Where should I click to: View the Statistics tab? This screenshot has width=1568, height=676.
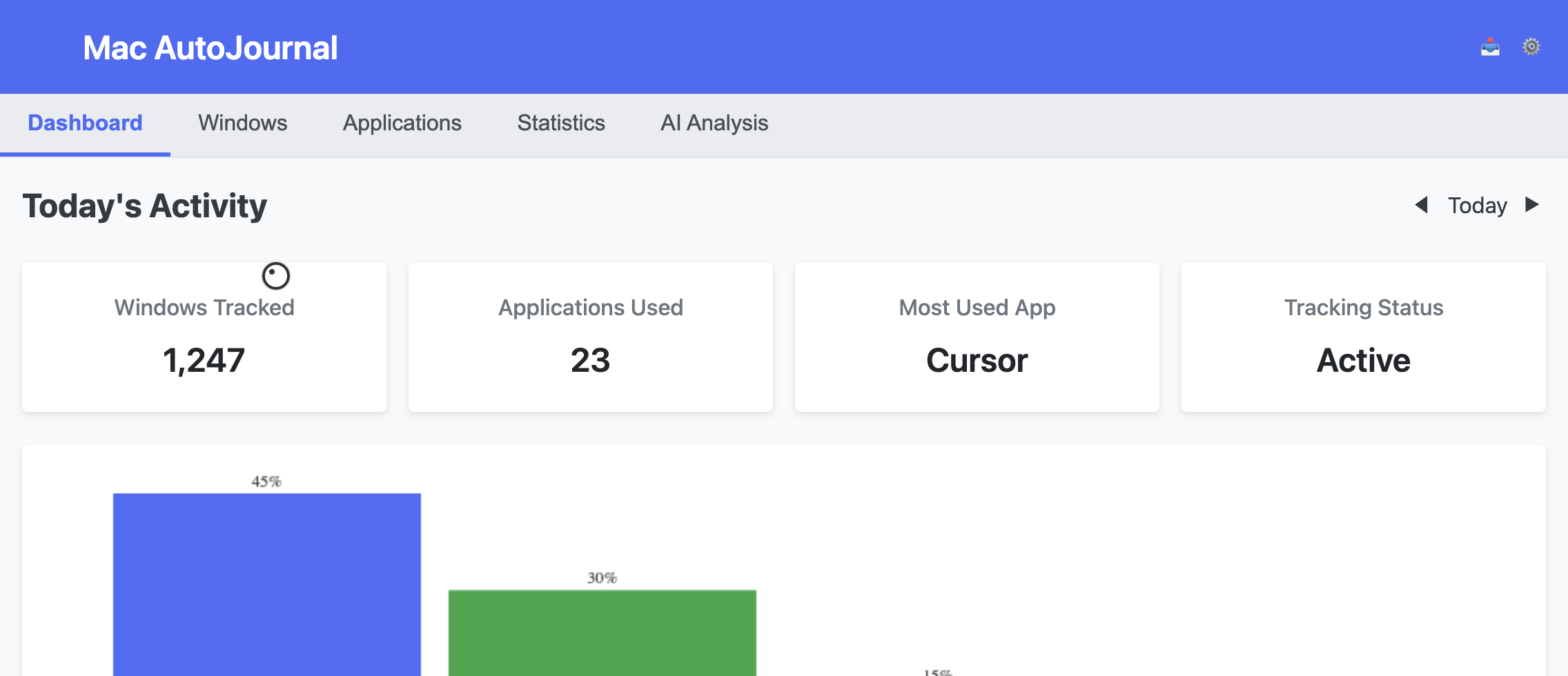point(561,123)
